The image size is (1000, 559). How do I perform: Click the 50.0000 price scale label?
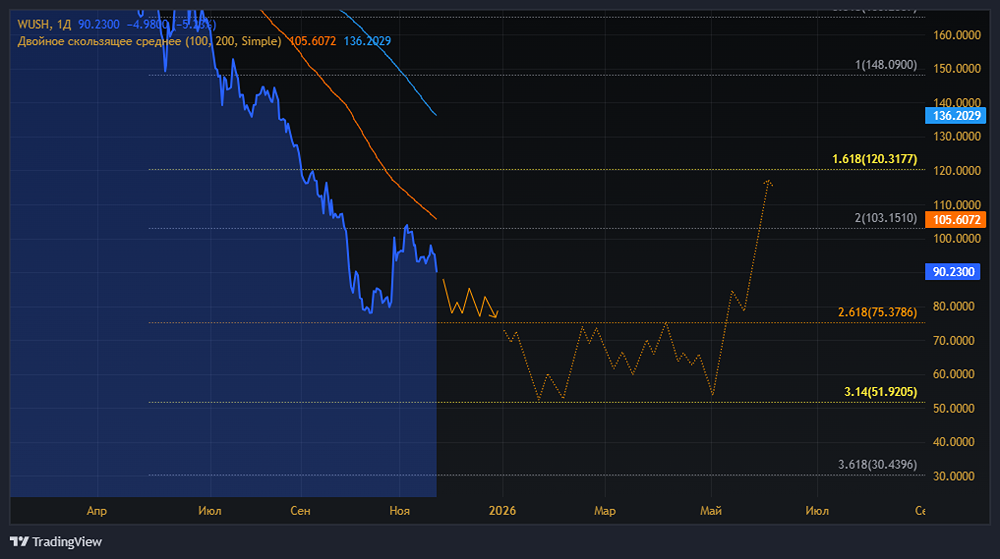click(x=953, y=409)
